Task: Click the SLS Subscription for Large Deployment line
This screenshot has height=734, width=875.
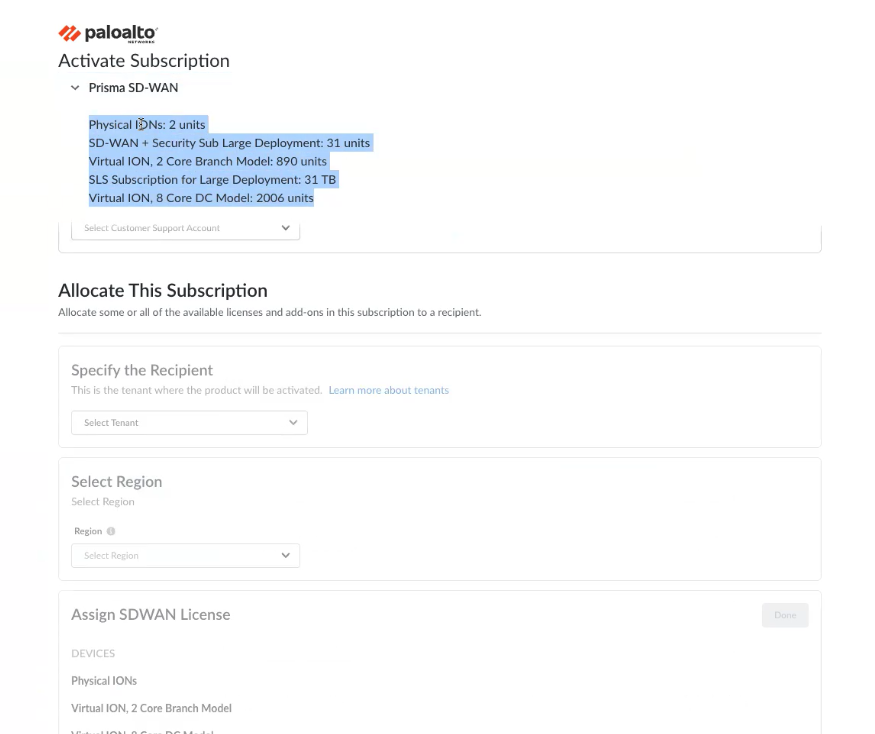Action: point(212,180)
